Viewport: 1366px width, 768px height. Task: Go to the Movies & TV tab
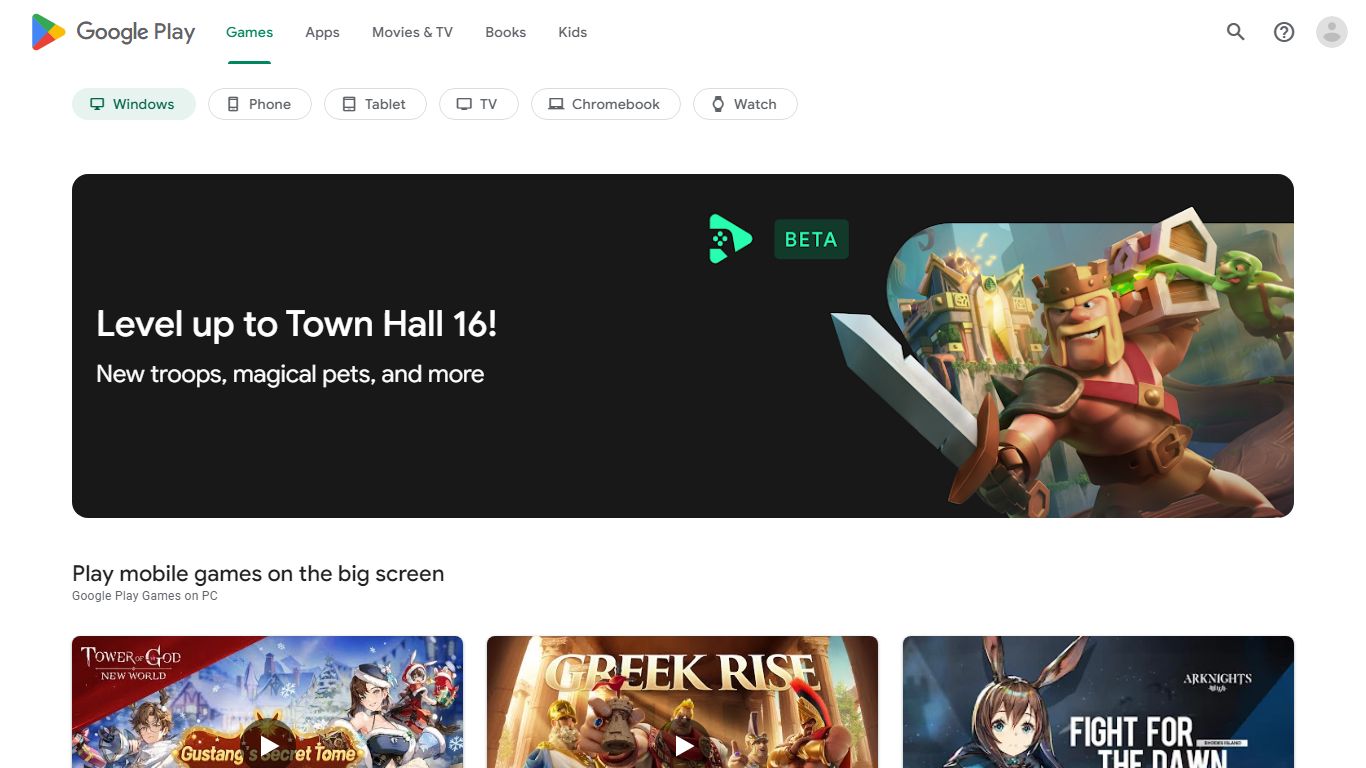(x=412, y=32)
